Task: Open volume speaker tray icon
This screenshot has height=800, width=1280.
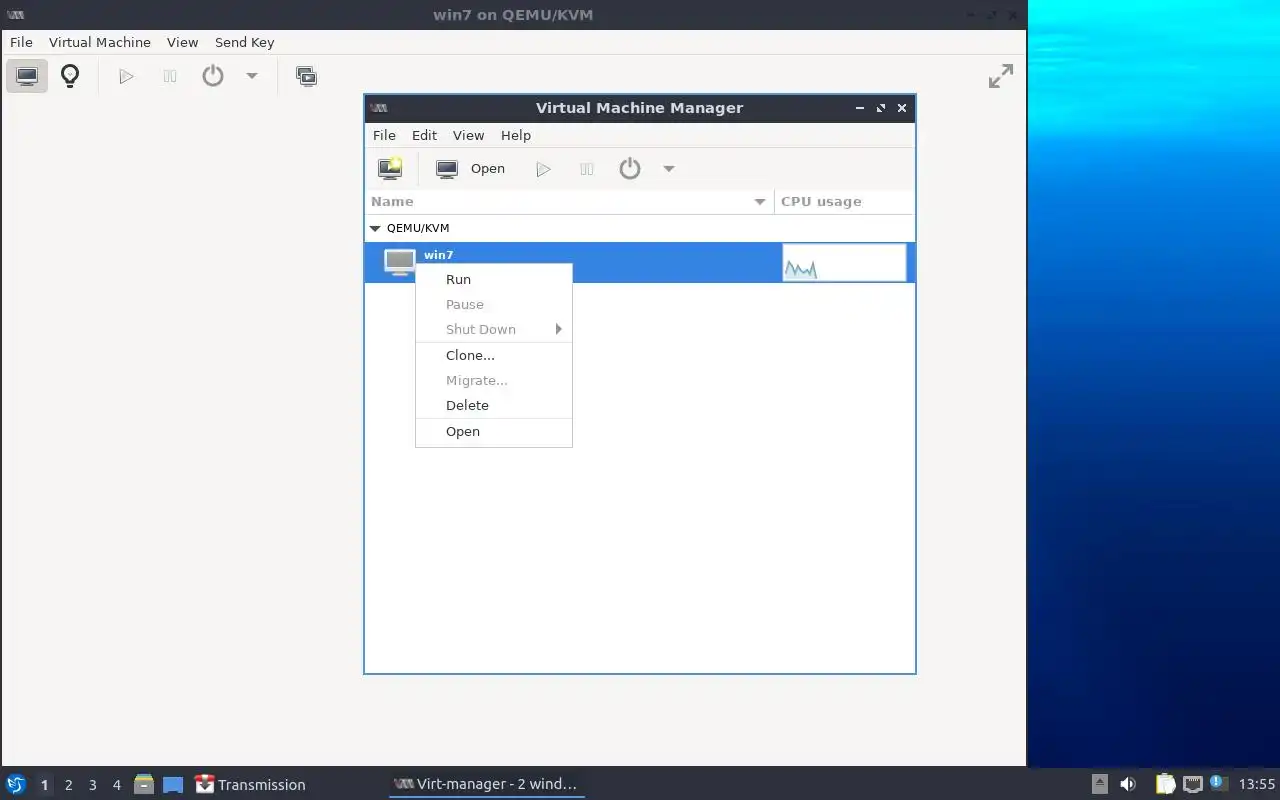Action: (1128, 784)
